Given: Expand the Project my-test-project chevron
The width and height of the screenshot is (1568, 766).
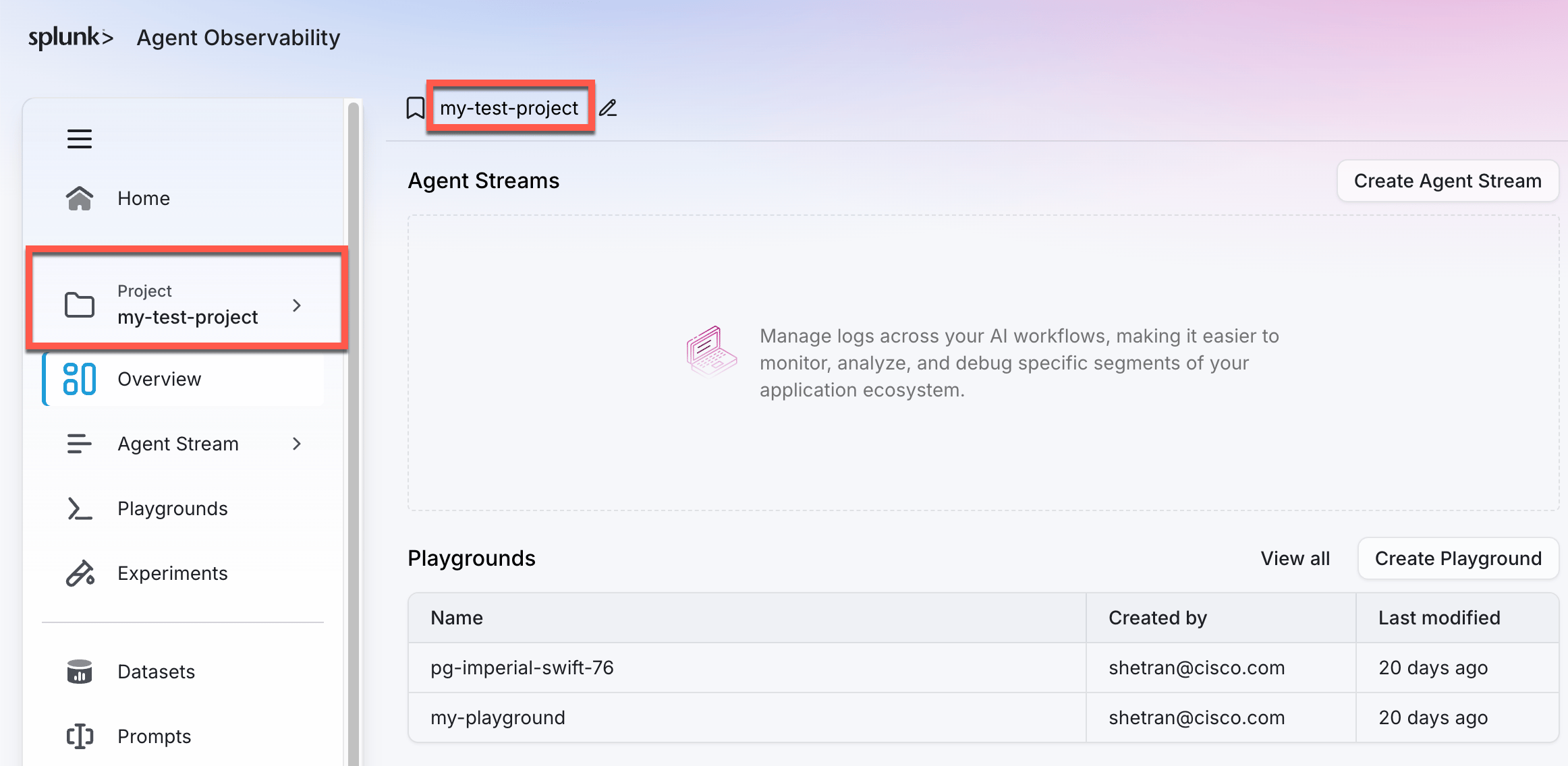Looking at the screenshot, I should 296,305.
